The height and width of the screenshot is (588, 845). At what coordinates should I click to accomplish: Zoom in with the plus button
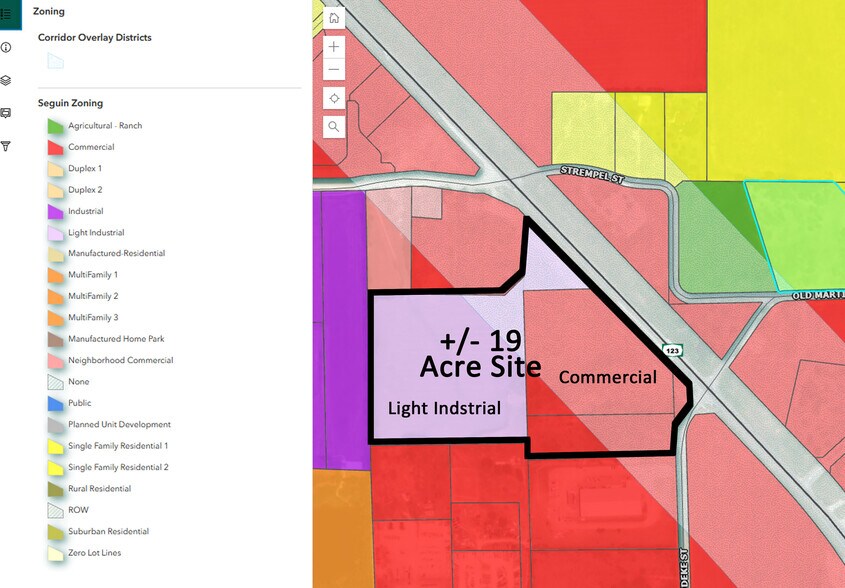(x=333, y=46)
